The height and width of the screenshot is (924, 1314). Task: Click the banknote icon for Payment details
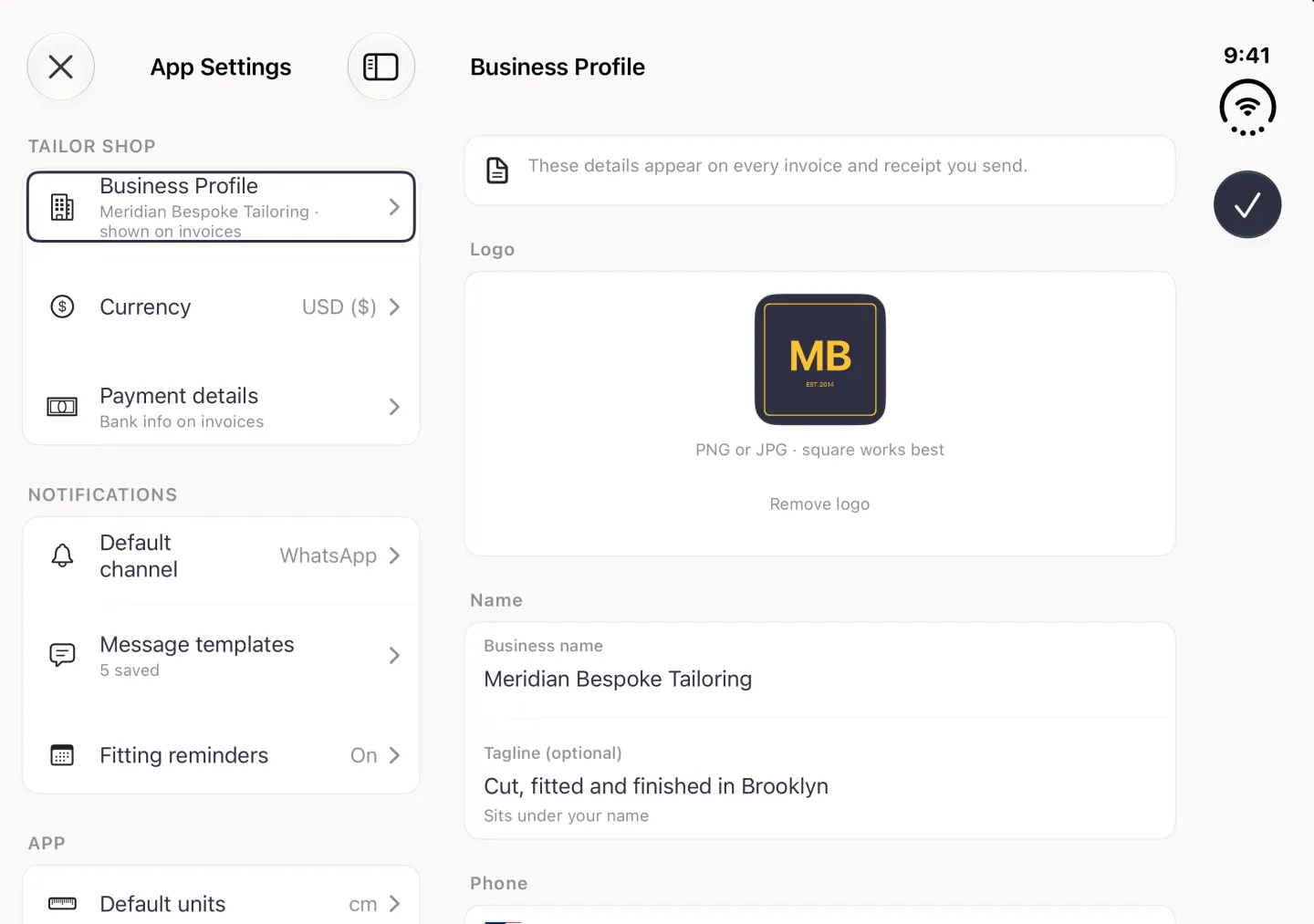[62, 407]
